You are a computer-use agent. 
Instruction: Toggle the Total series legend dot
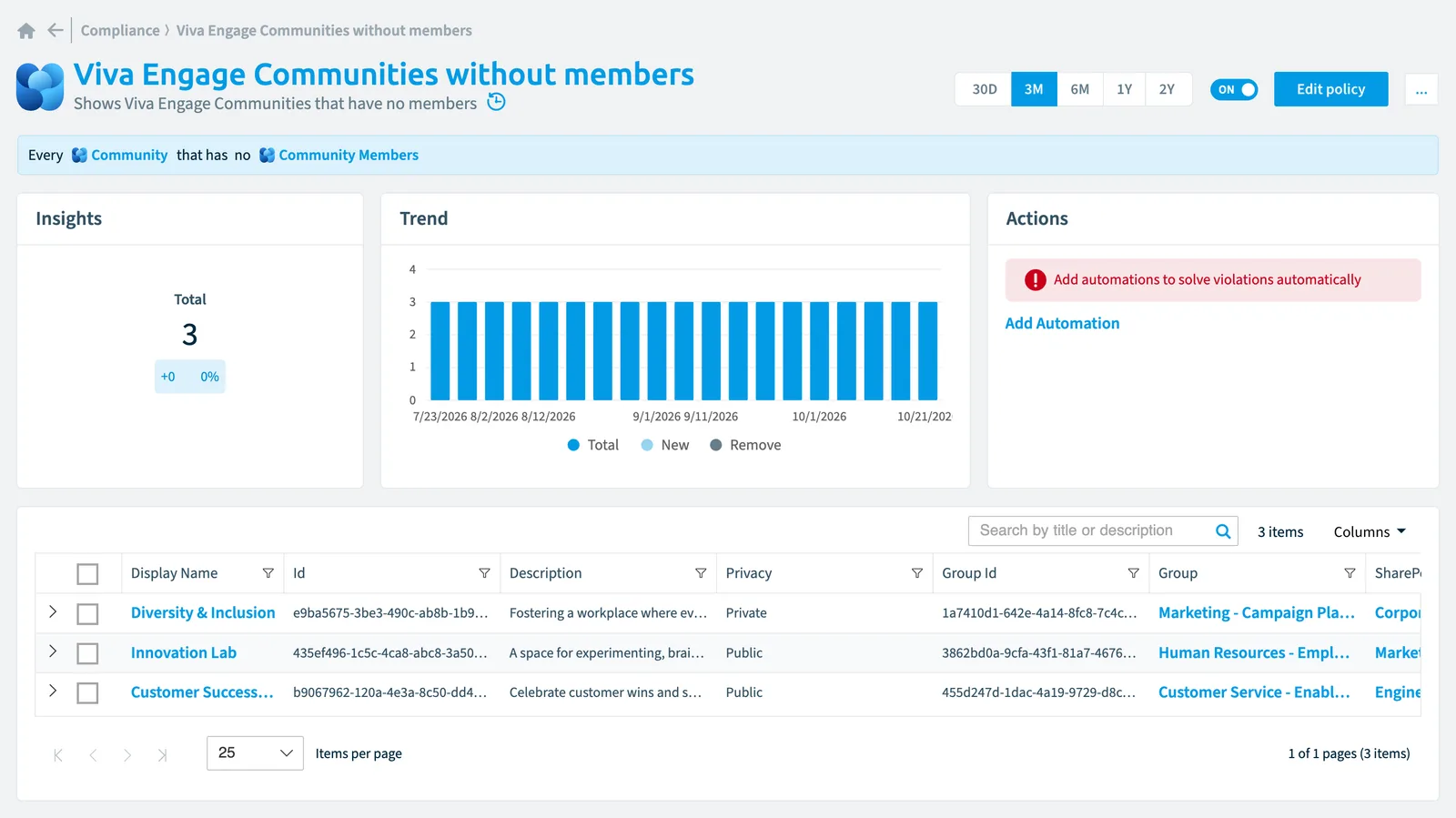point(573,445)
